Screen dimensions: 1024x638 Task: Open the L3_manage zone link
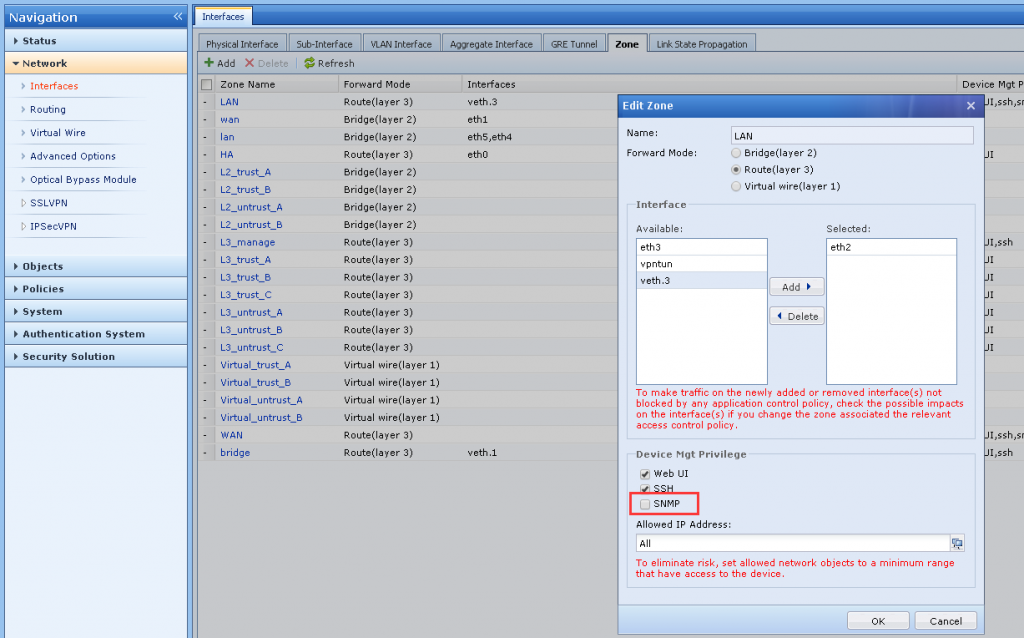pyautogui.click(x=247, y=242)
